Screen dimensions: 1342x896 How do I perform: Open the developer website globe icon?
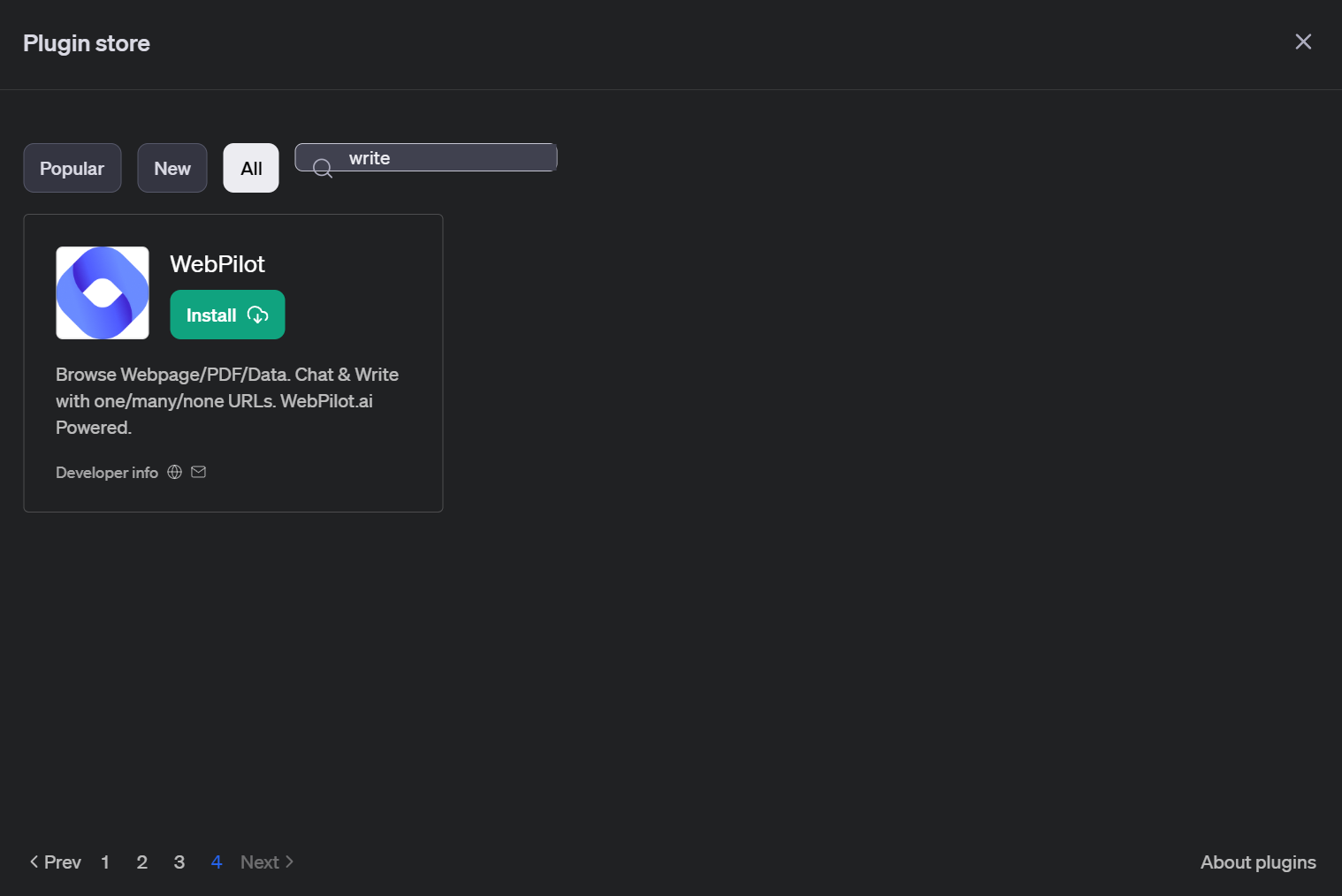(x=175, y=472)
